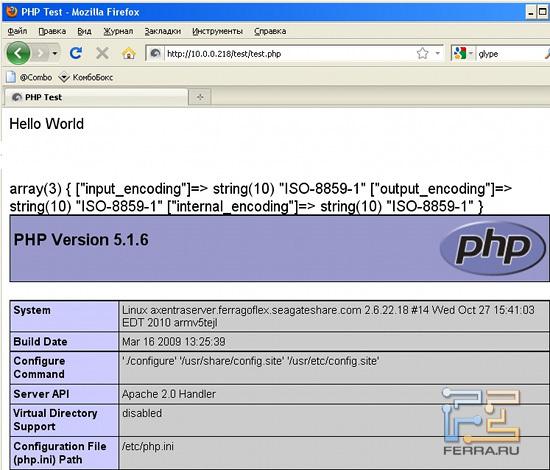Open the Закладки menu

(163, 31)
